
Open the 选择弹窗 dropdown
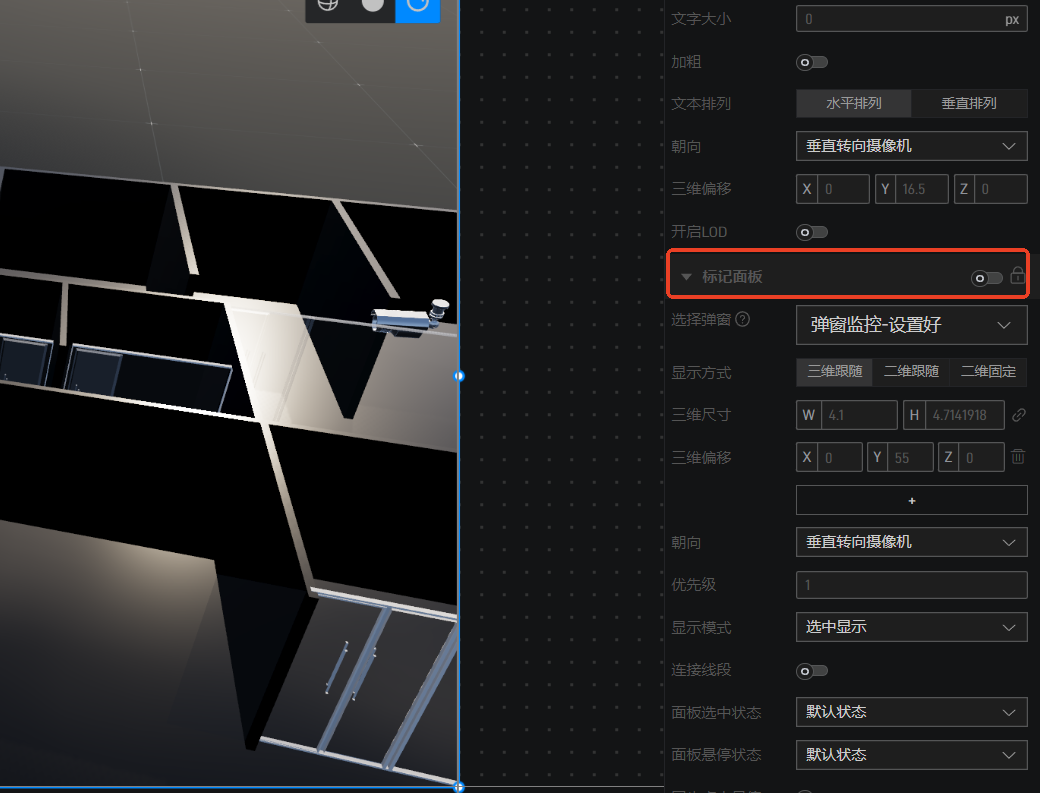(911, 325)
